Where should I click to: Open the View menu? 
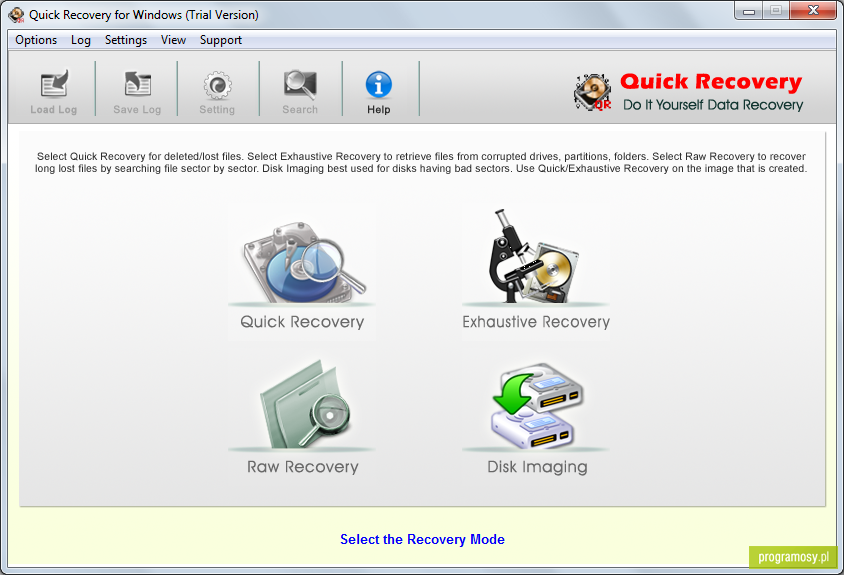tap(173, 40)
